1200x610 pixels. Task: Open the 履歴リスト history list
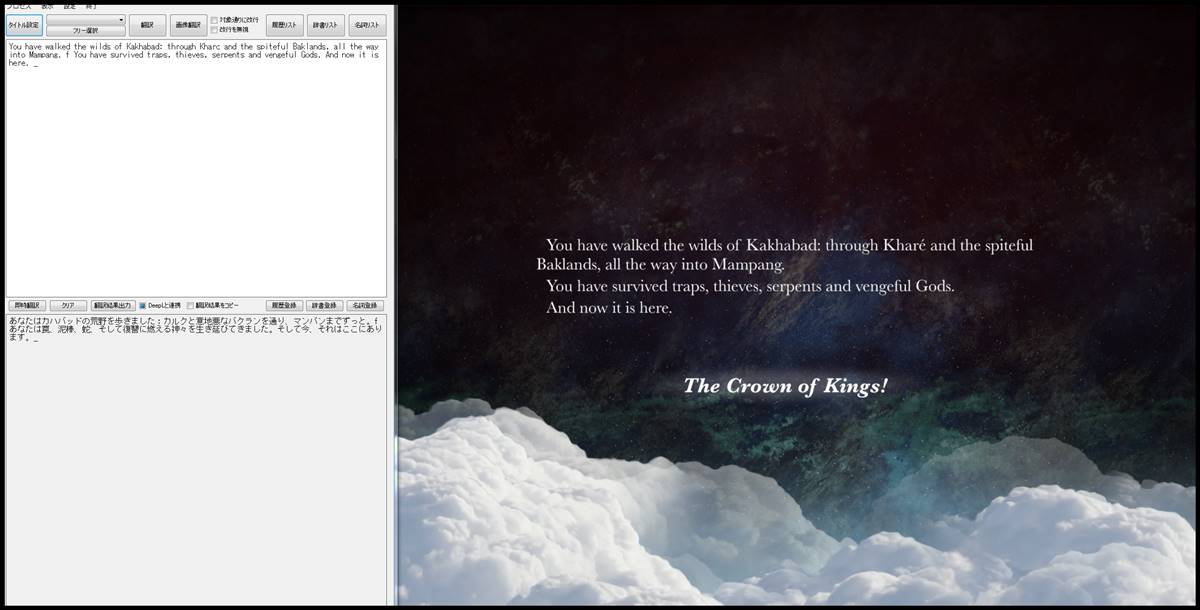(285, 26)
